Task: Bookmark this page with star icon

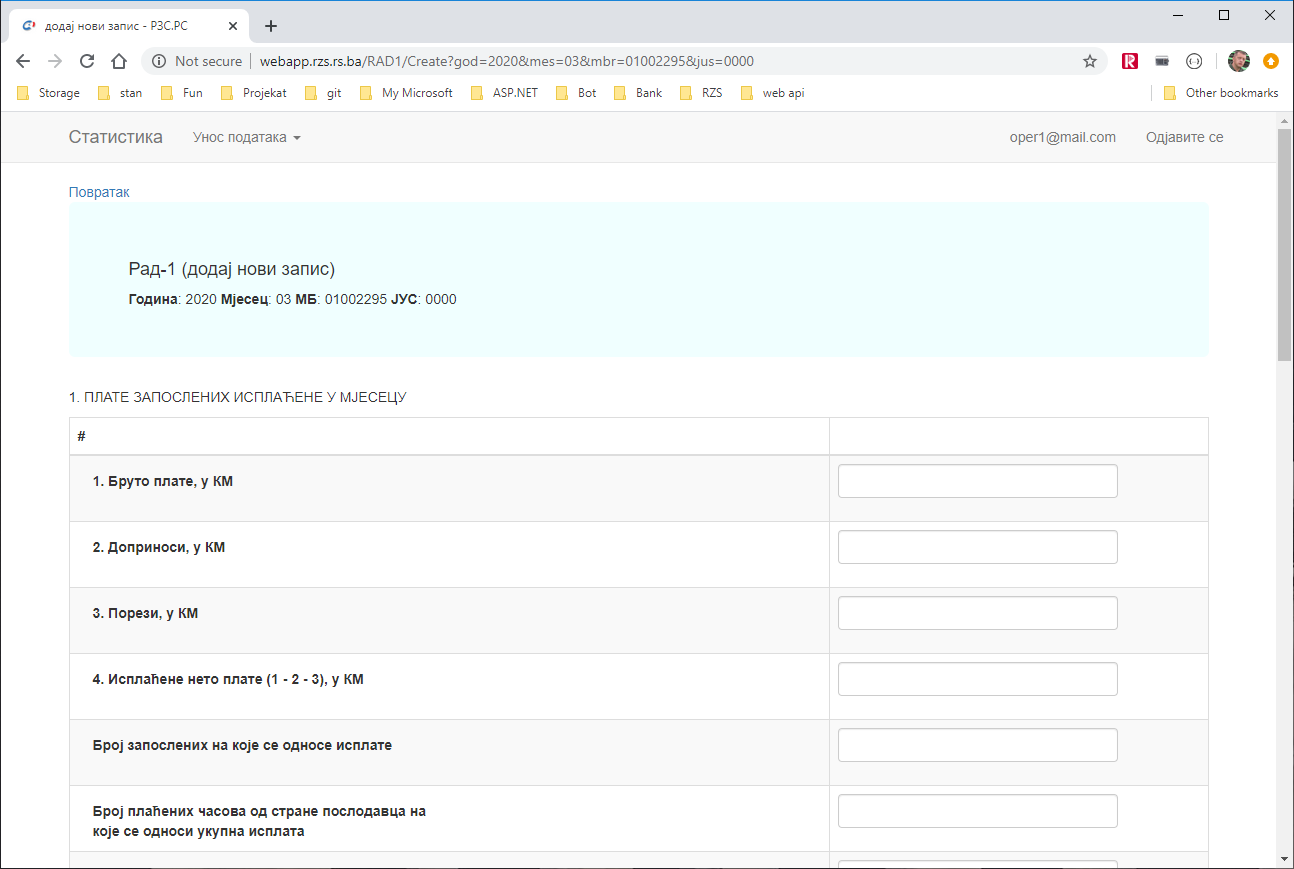Action: coord(1090,61)
